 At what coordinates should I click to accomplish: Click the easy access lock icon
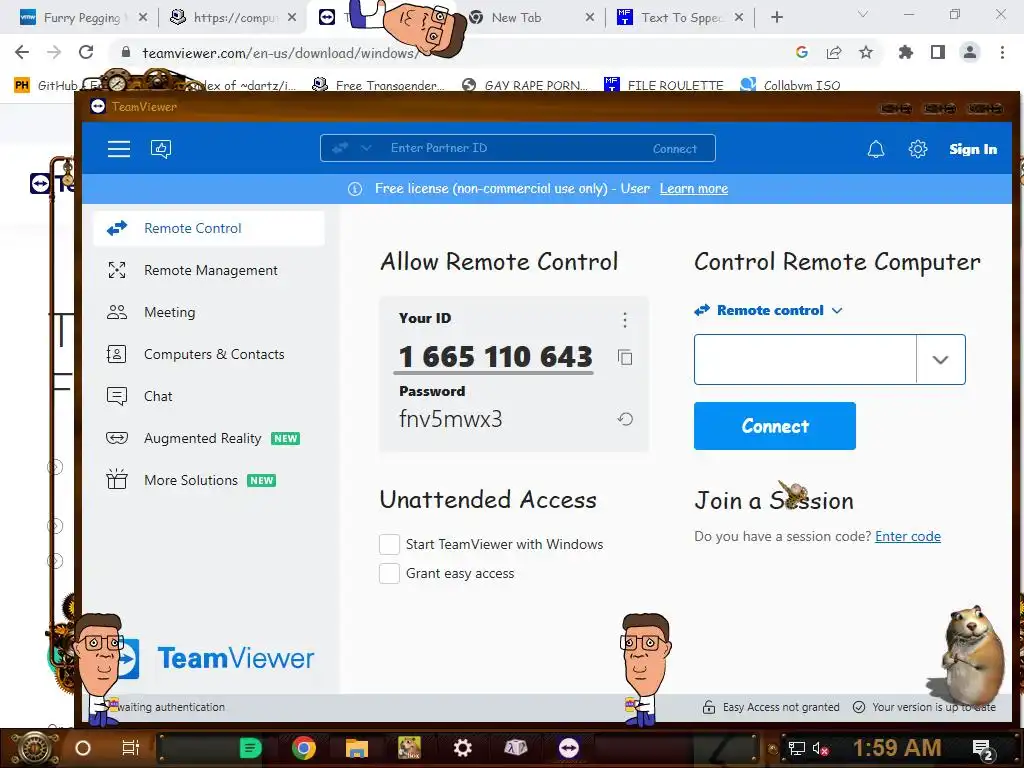[x=709, y=707]
